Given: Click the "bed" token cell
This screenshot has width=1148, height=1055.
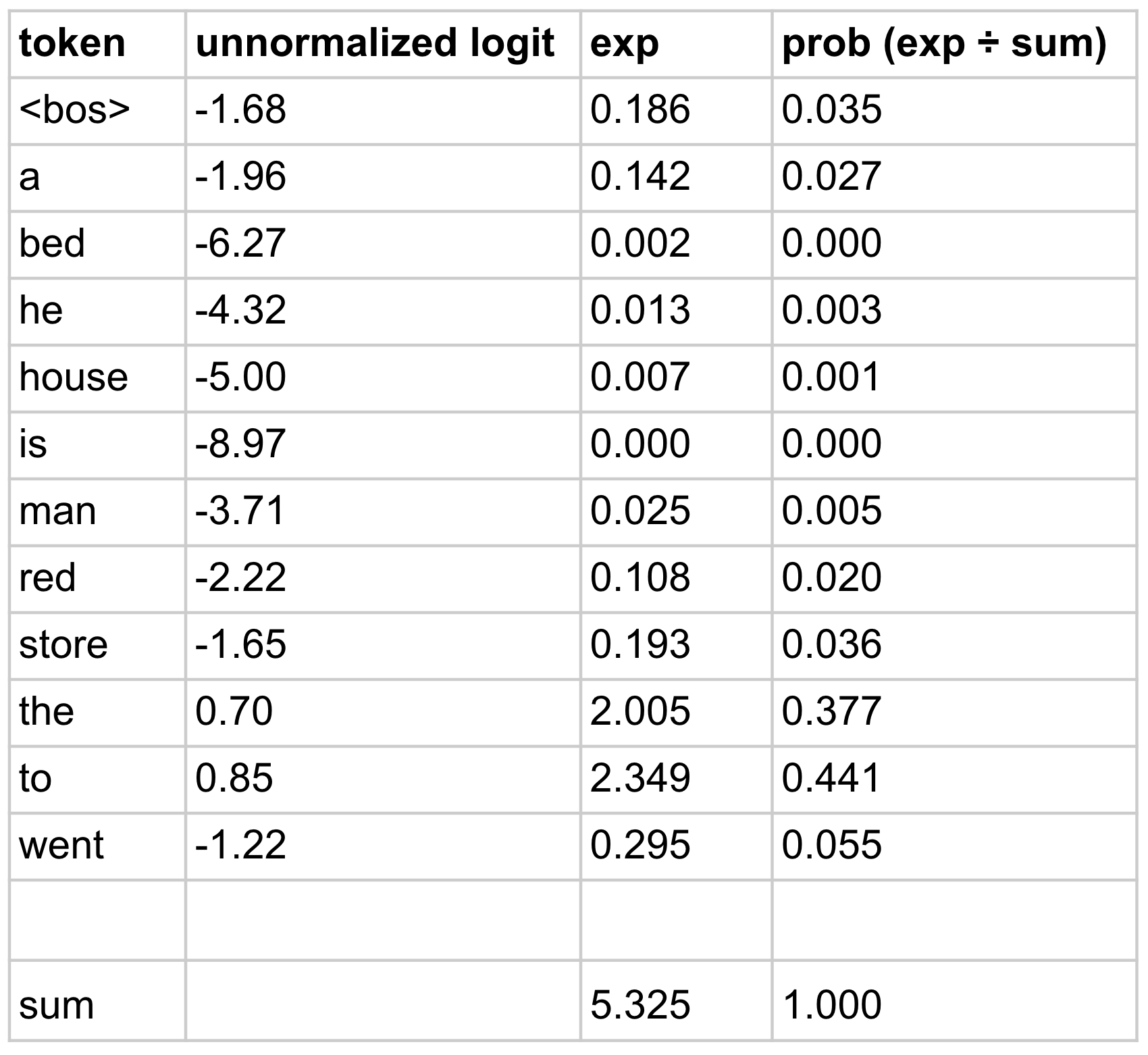Looking at the screenshot, I should point(52,243).
